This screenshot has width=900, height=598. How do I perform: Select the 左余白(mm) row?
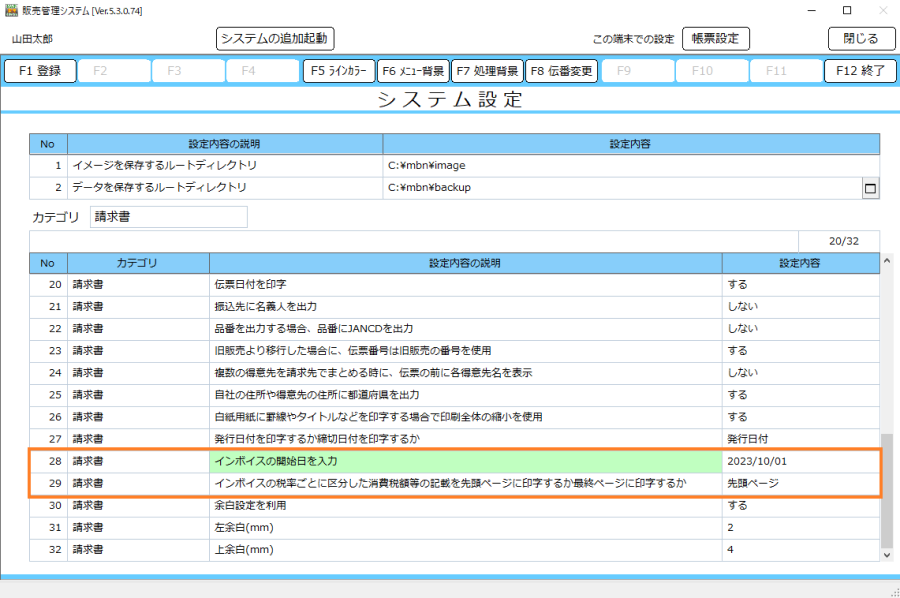[455, 527]
